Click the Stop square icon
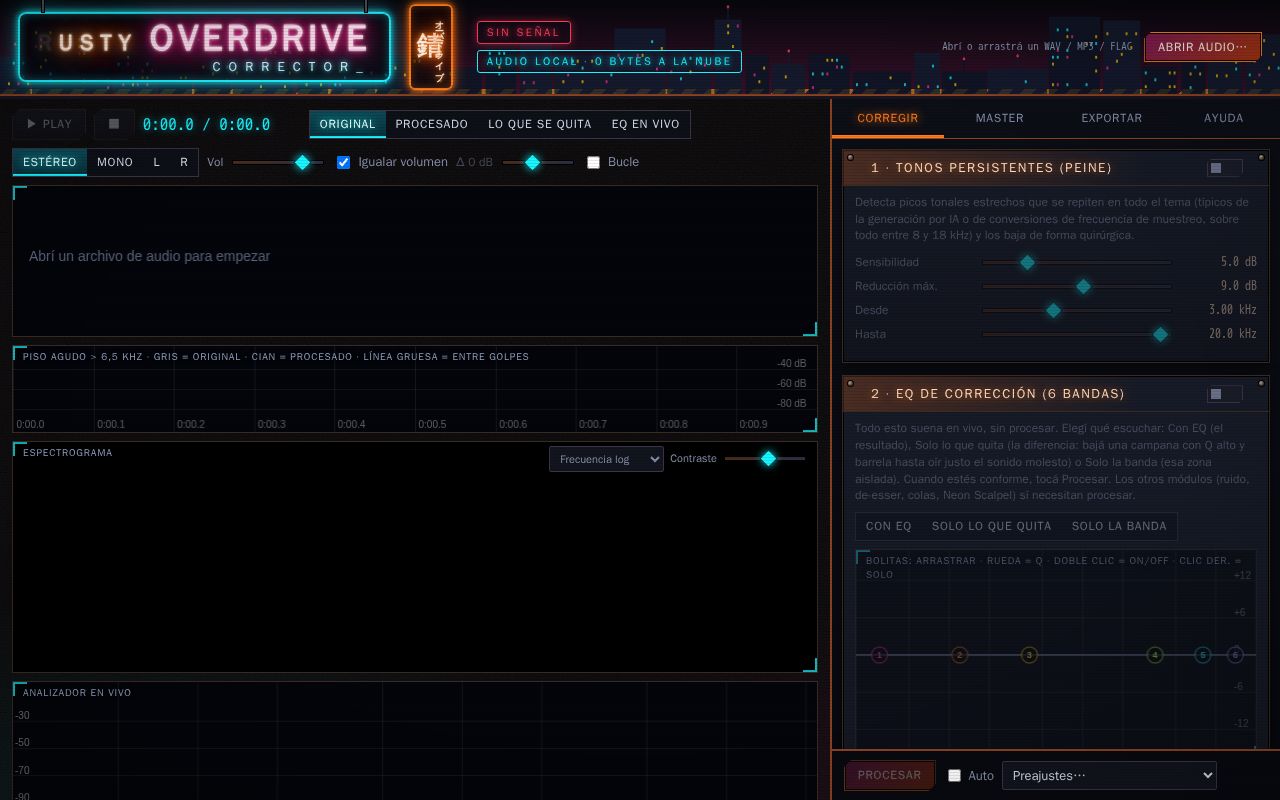Image resolution: width=1280 pixels, height=800 pixels. tap(114, 124)
